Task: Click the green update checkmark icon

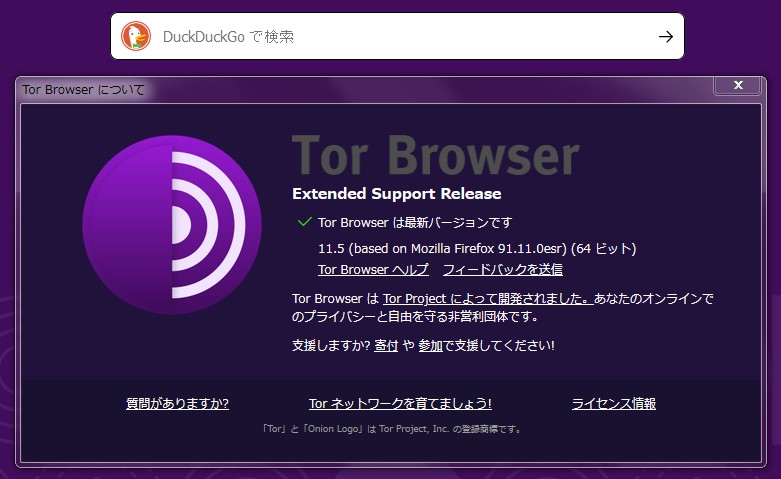Action: (x=304, y=222)
